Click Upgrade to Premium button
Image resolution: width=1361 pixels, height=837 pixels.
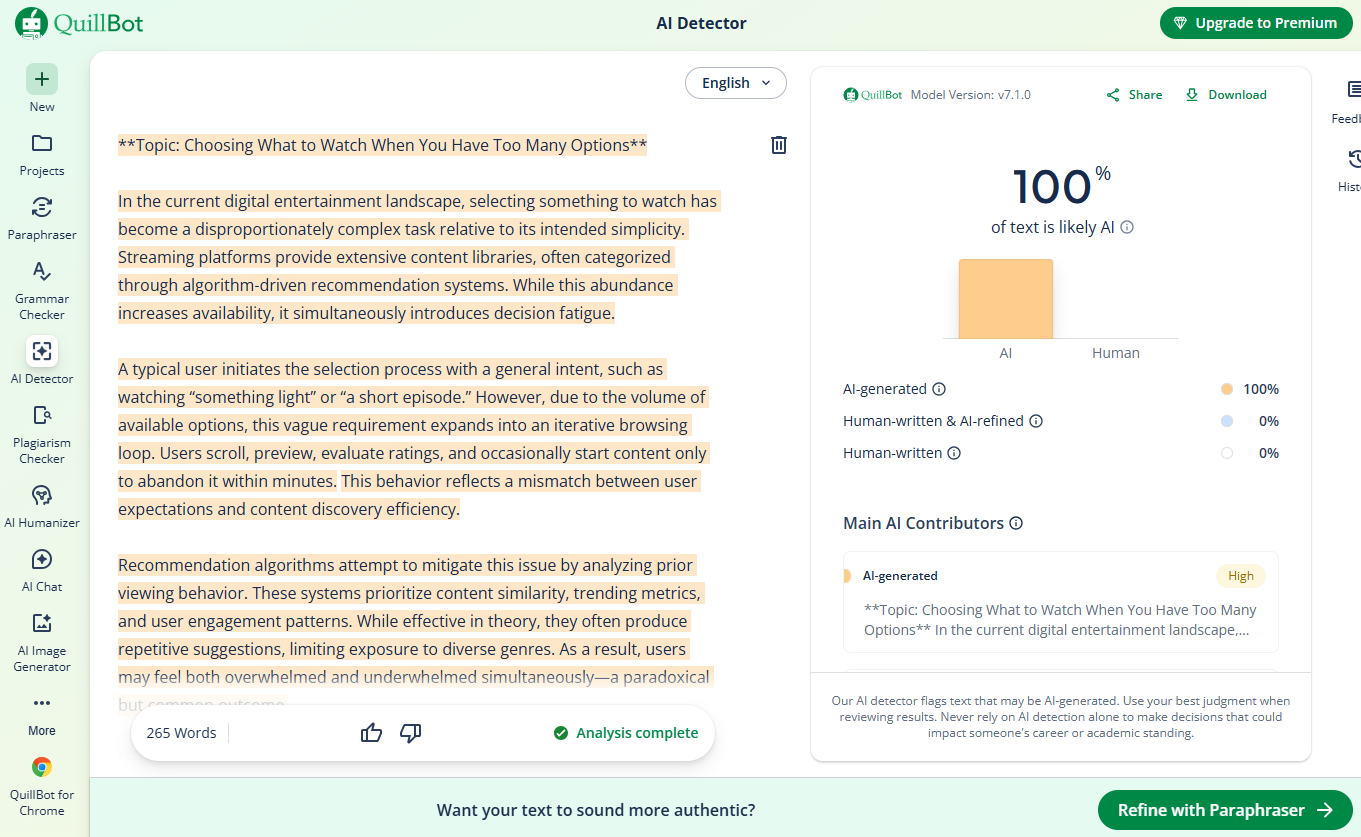click(x=1254, y=23)
